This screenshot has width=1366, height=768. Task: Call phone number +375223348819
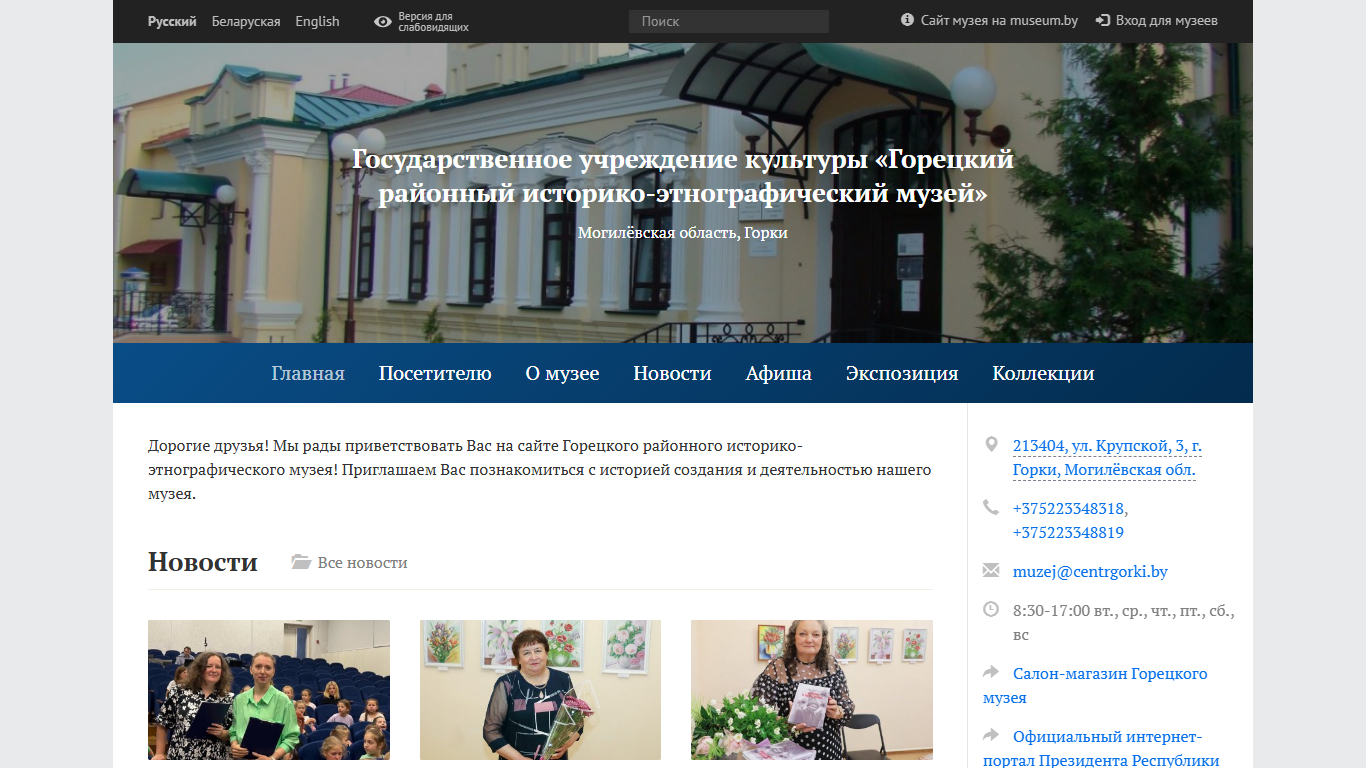pos(1068,533)
